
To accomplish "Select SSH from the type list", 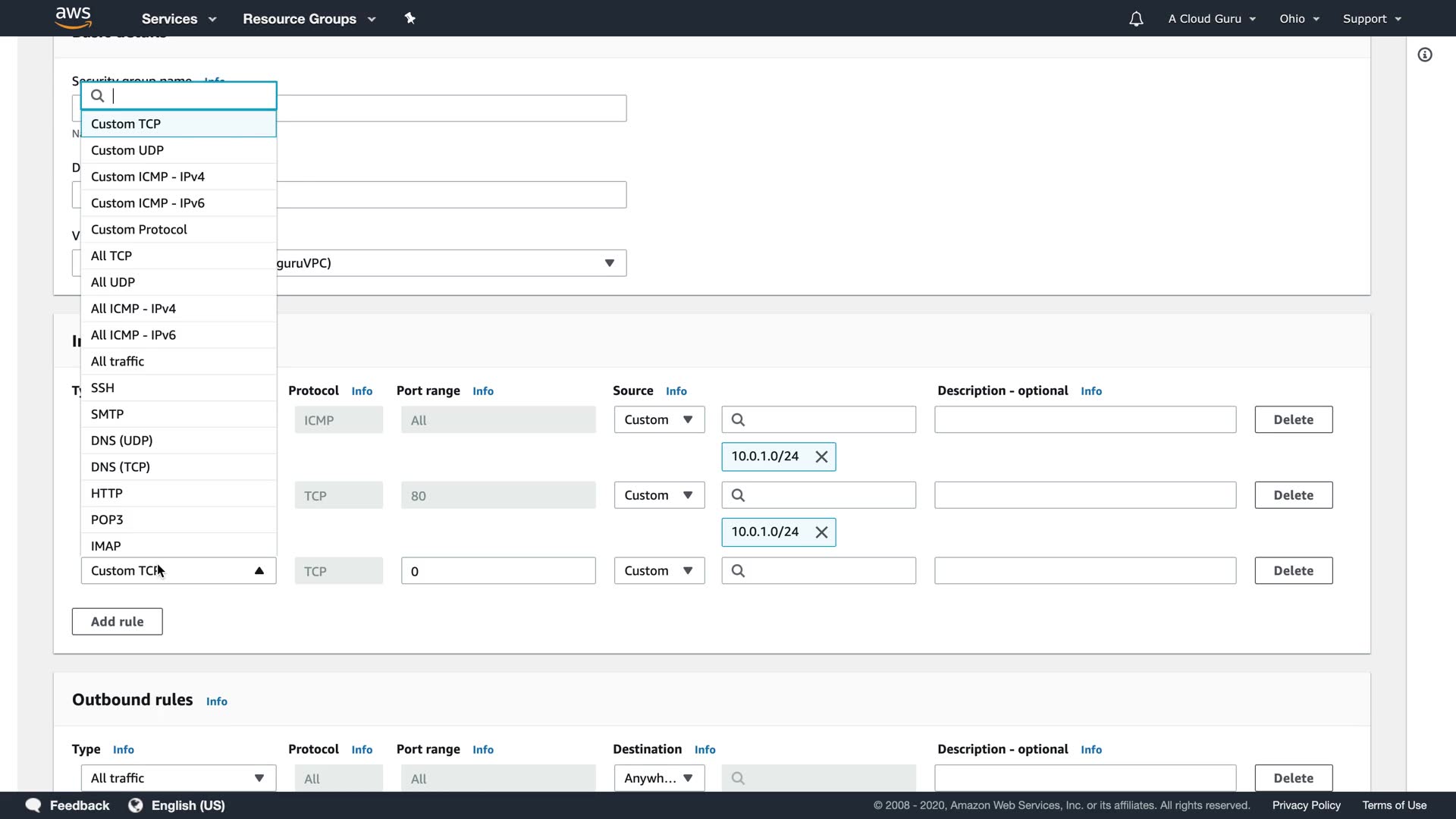I will [x=103, y=388].
